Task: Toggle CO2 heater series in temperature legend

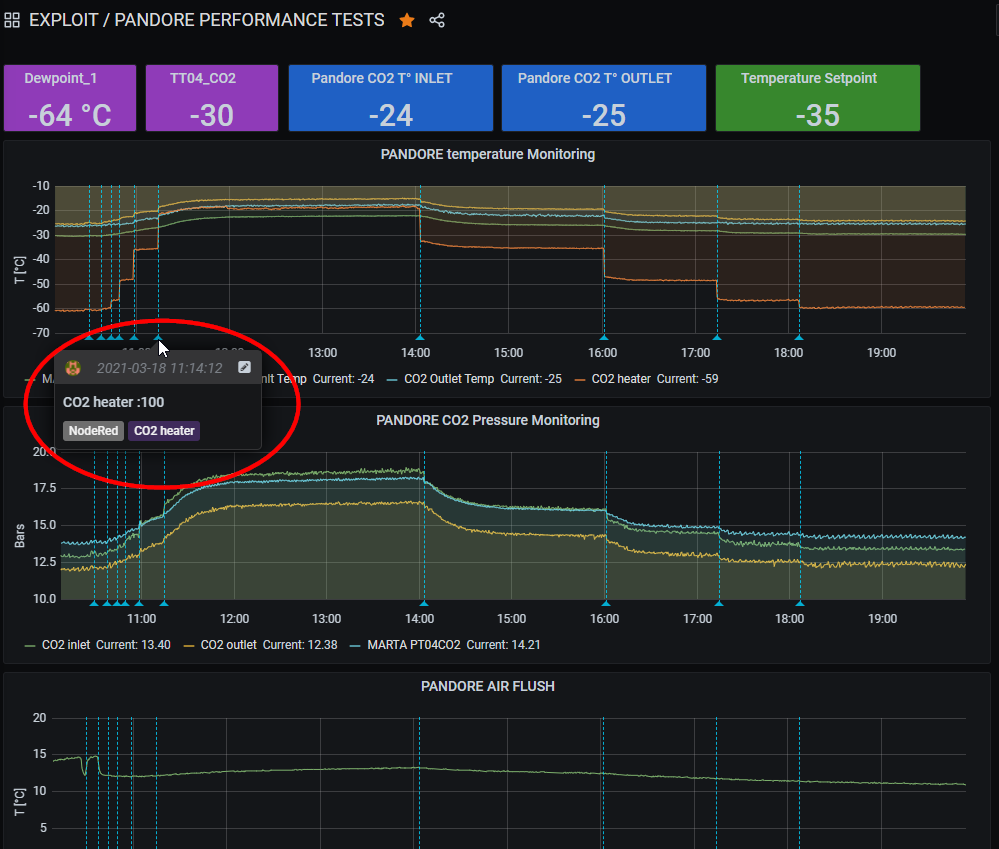Action: point(621,379)
